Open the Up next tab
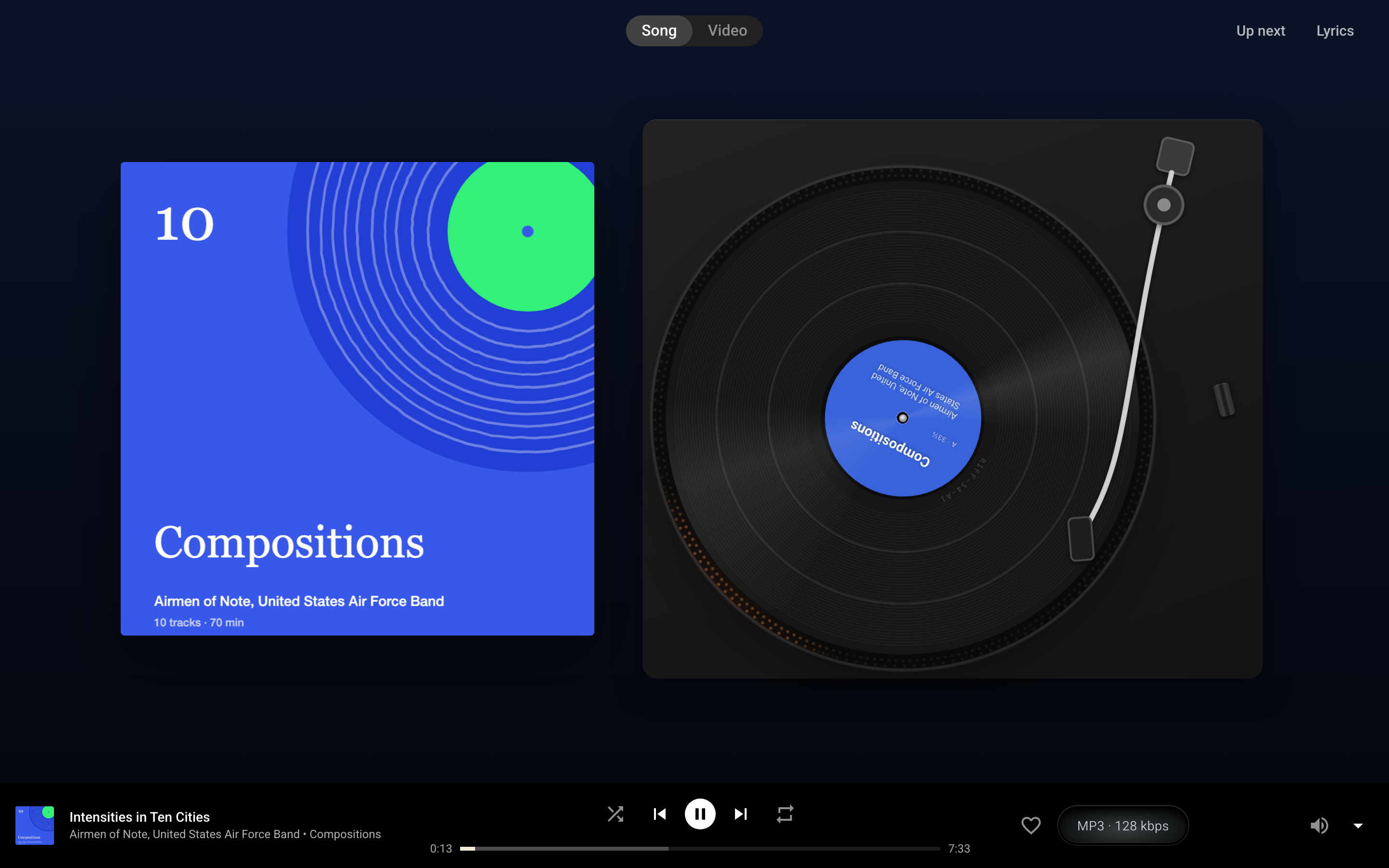Screen dimensions: 1389x868 click(1260, 31)
